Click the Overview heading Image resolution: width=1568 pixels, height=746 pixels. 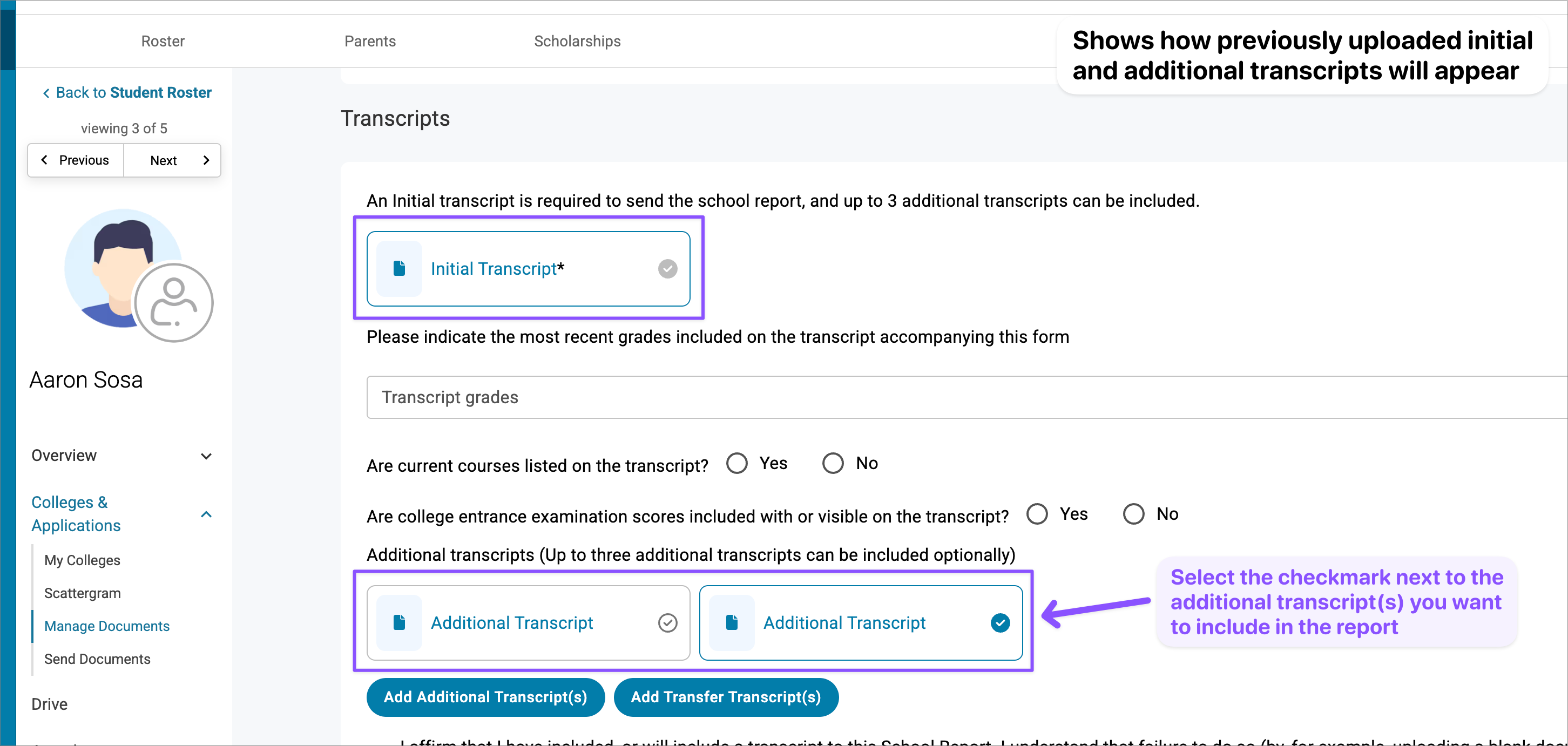[x=64, y=455]
